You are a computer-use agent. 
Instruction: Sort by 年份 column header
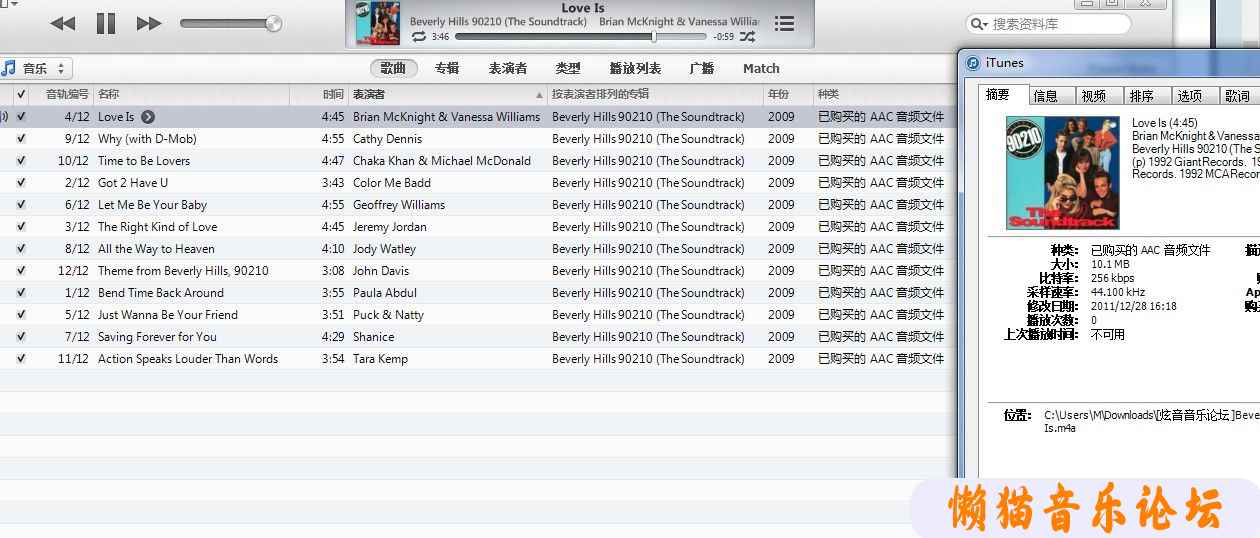[x=788, y=94]
